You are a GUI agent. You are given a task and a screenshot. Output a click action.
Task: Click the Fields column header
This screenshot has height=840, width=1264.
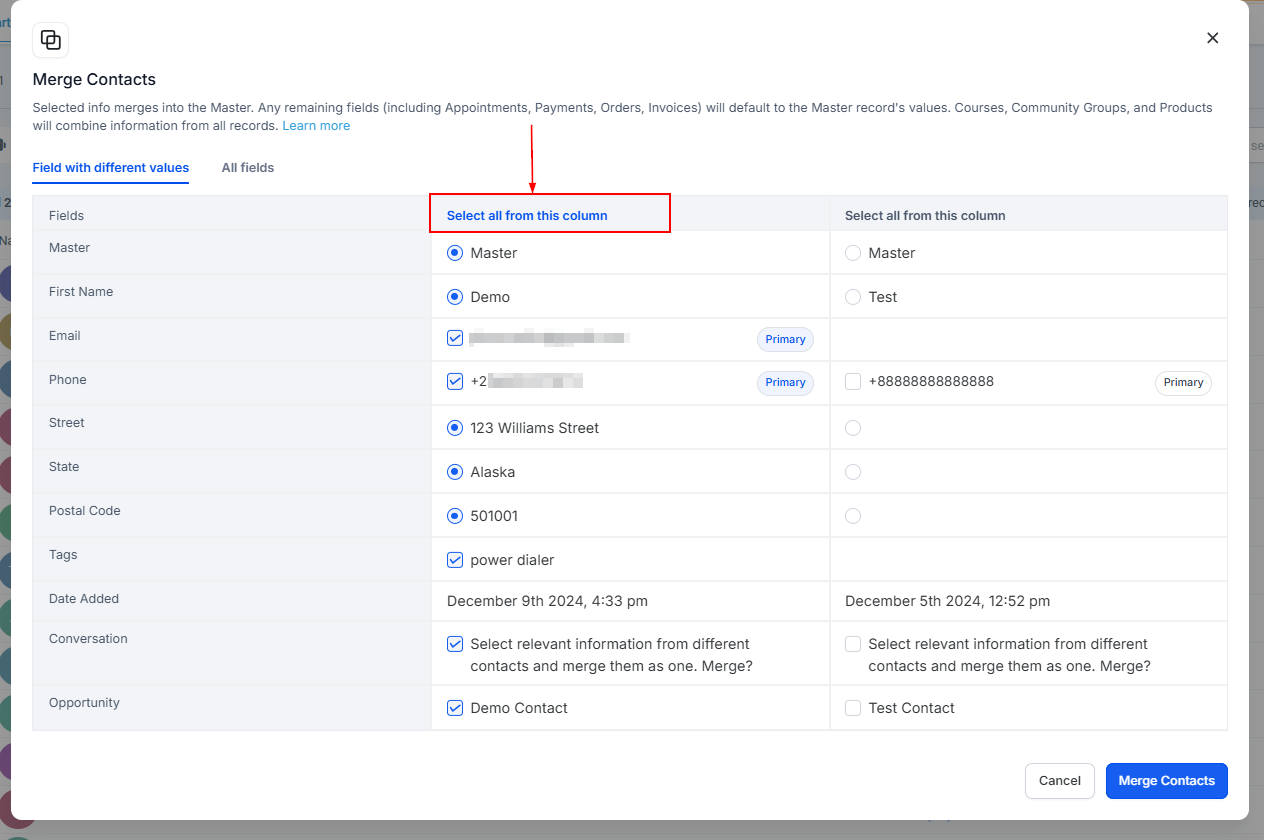66,216
